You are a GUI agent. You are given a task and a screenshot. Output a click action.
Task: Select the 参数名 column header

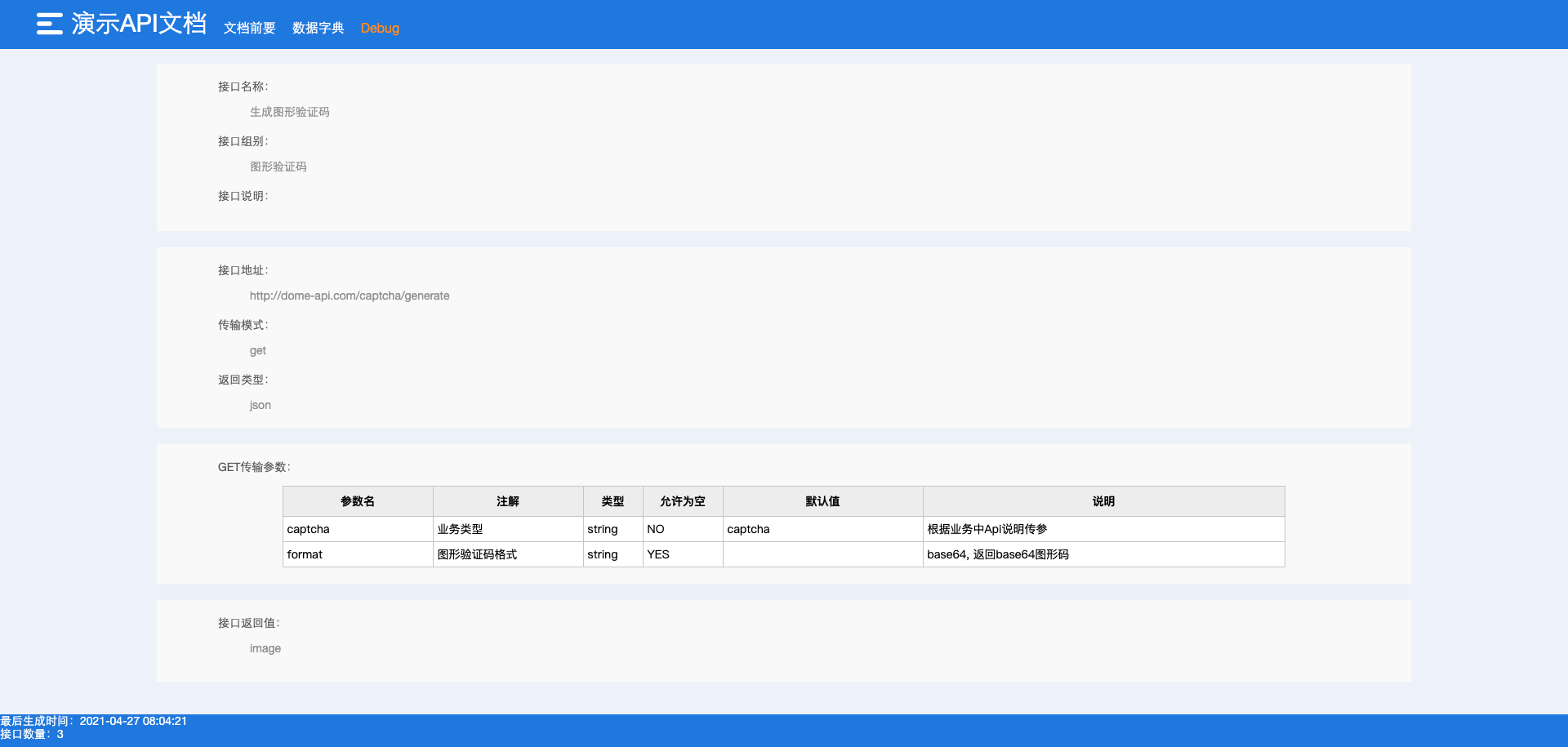click(x=358, y=501)
